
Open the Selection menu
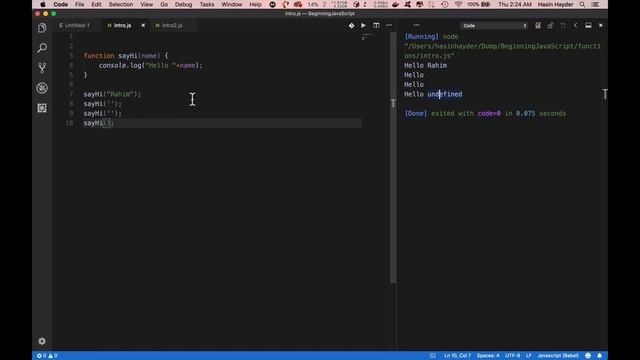tap(120, 4)
